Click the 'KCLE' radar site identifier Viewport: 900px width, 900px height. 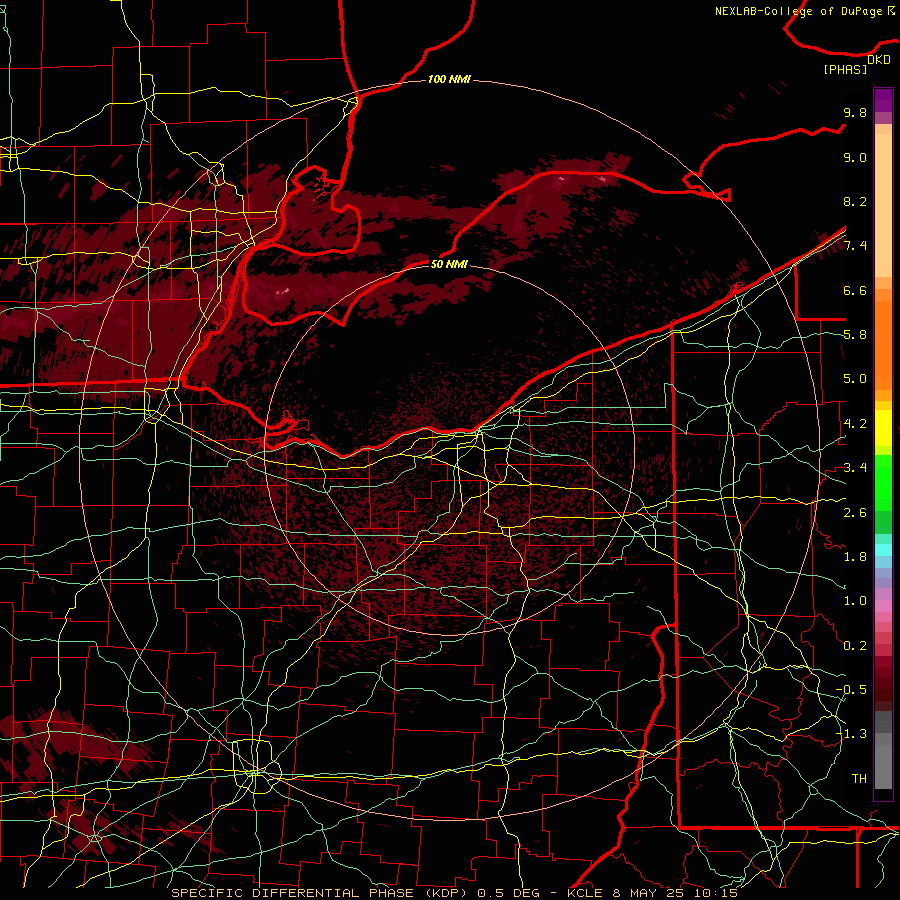(x=585, y=893)
